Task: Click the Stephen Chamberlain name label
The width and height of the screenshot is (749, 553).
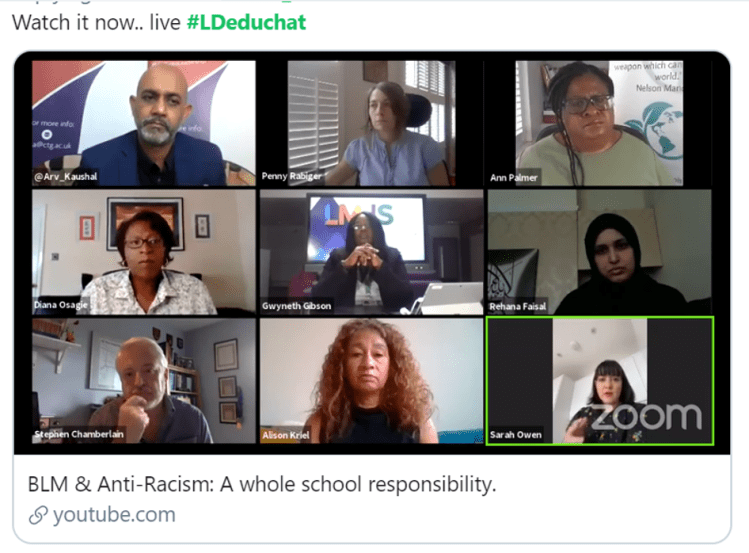Action: click(x=79, y=434)
